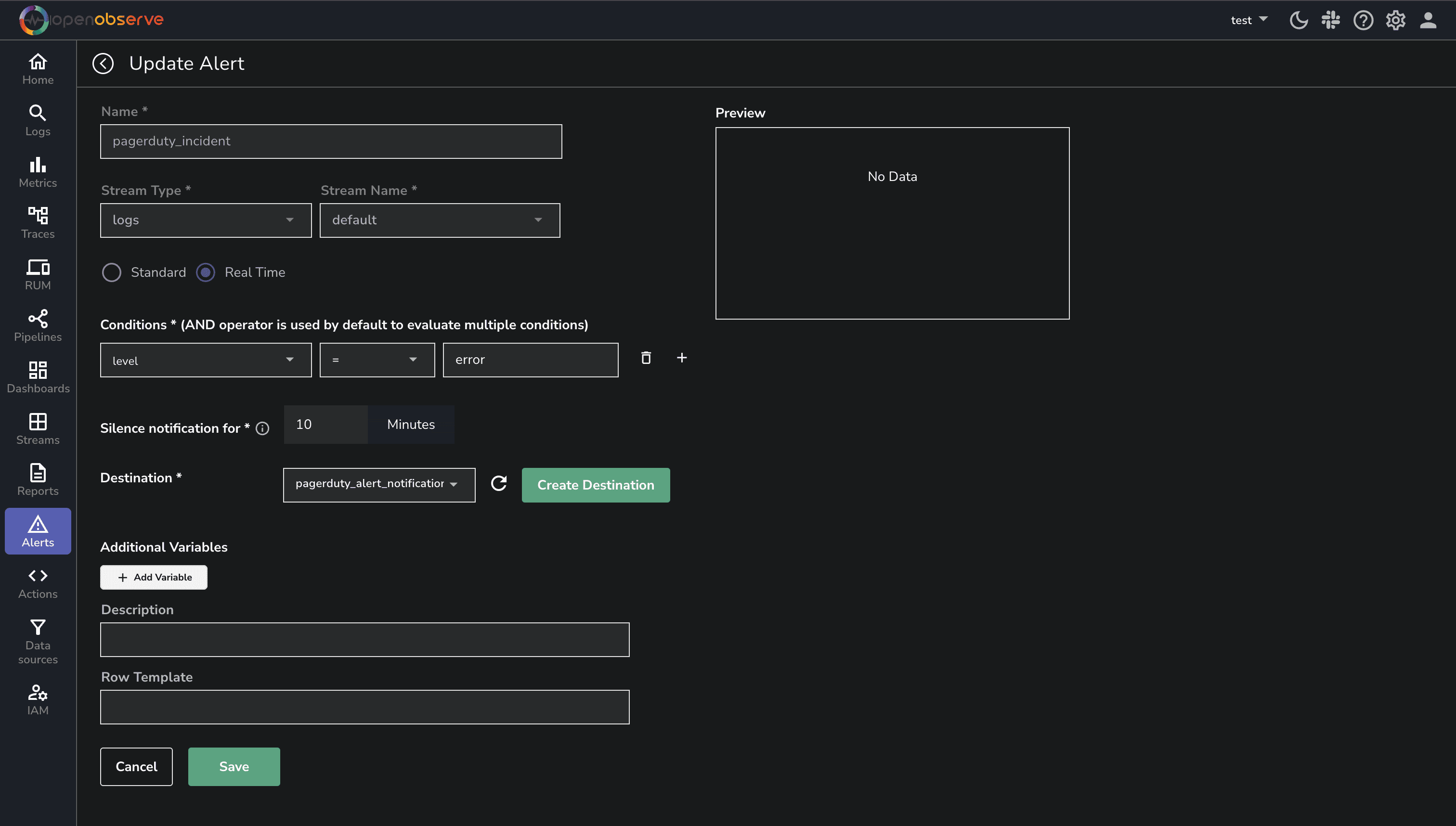This screenshot has height=826, width=1456.
Task: Click into the Description input field
Action: tap(364, 640)
